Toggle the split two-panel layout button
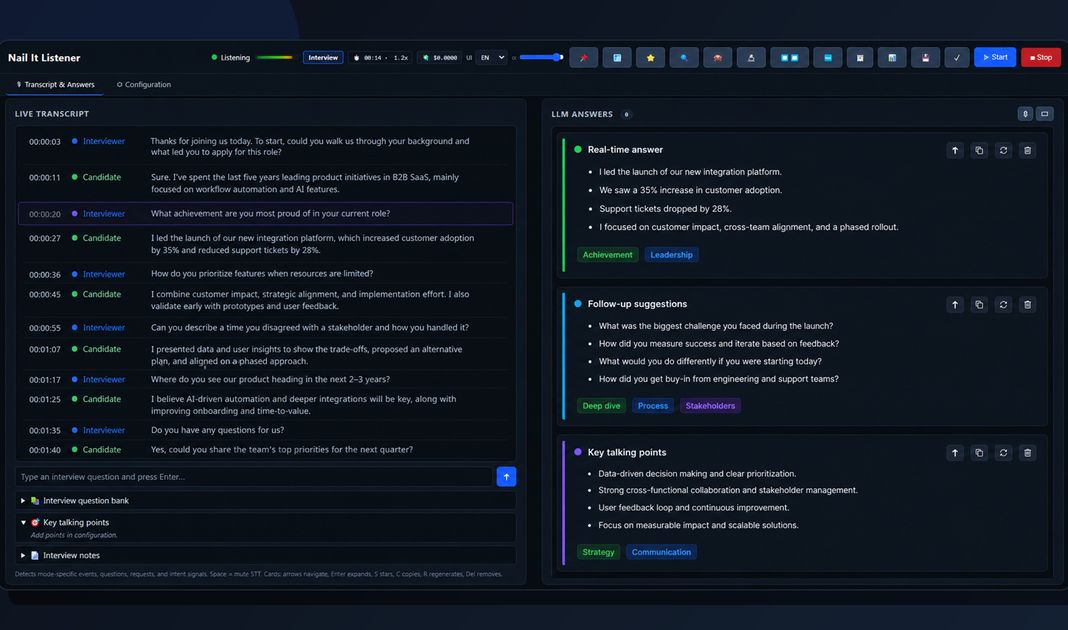1068x630 pixels. pyautogui.click(x=789, y=58)
